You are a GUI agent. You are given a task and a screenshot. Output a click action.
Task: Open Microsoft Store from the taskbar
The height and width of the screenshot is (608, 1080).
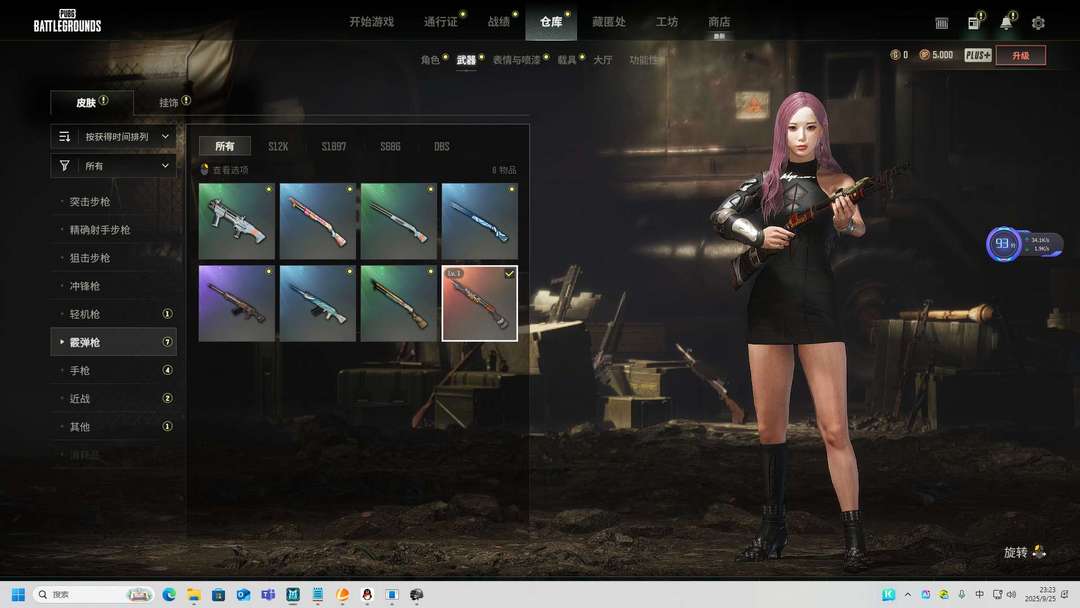click(218, 594)
